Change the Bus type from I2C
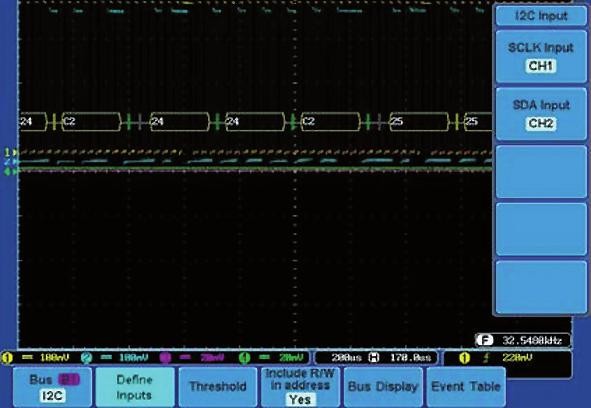 [x=52, y=387]
